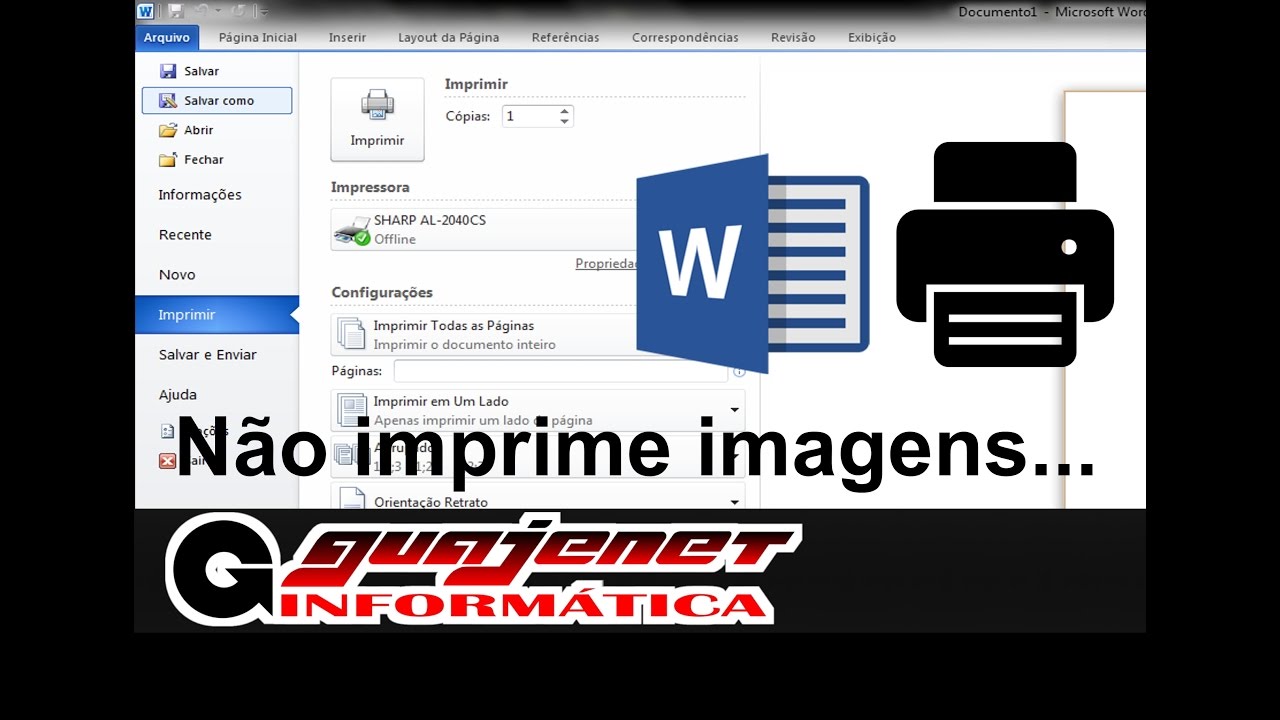Choose Salvar como in the backstage menu
Viewport: 1280px width, 720px height.
[x=217, y=100]
